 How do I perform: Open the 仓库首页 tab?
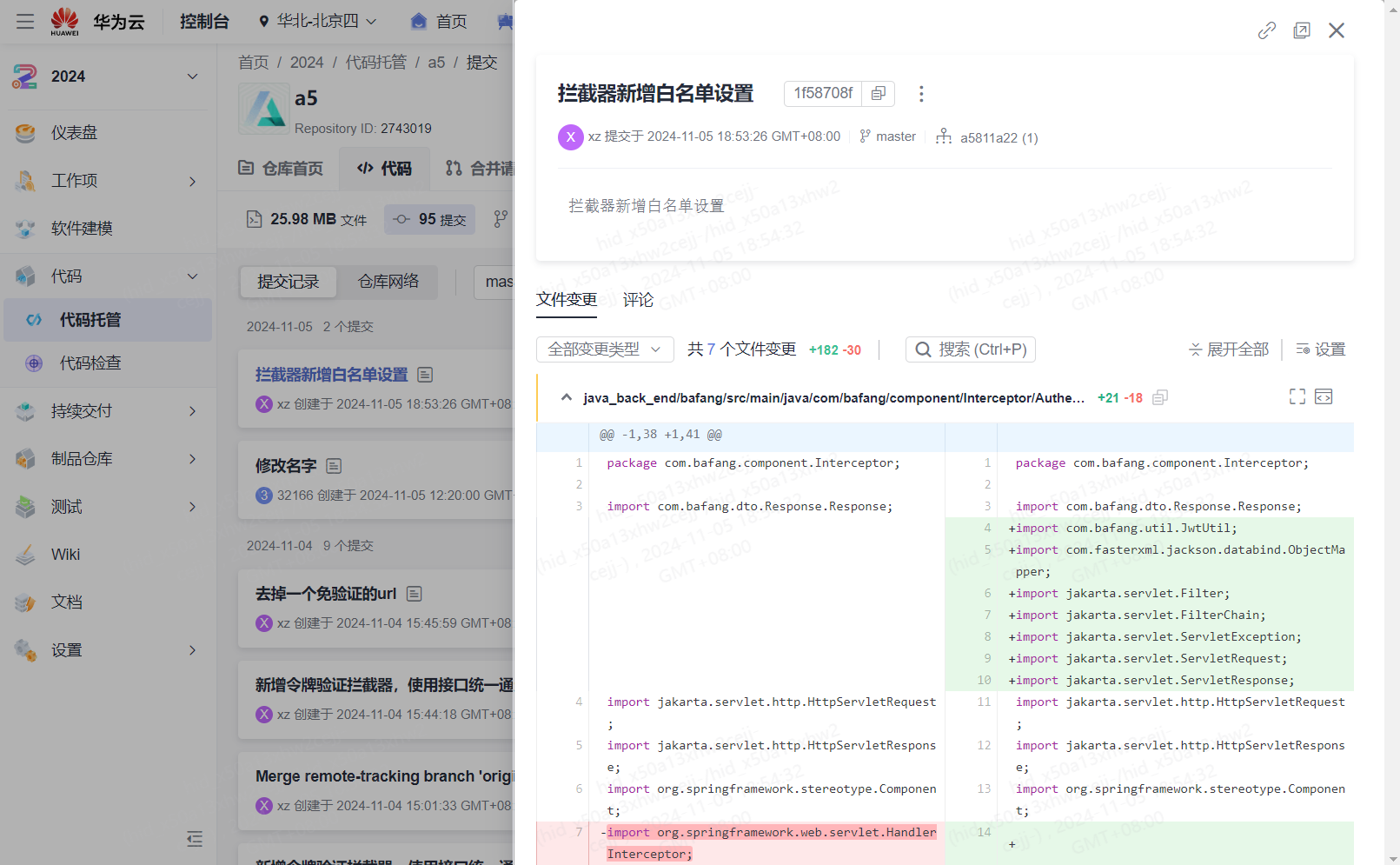click(281, 169)
